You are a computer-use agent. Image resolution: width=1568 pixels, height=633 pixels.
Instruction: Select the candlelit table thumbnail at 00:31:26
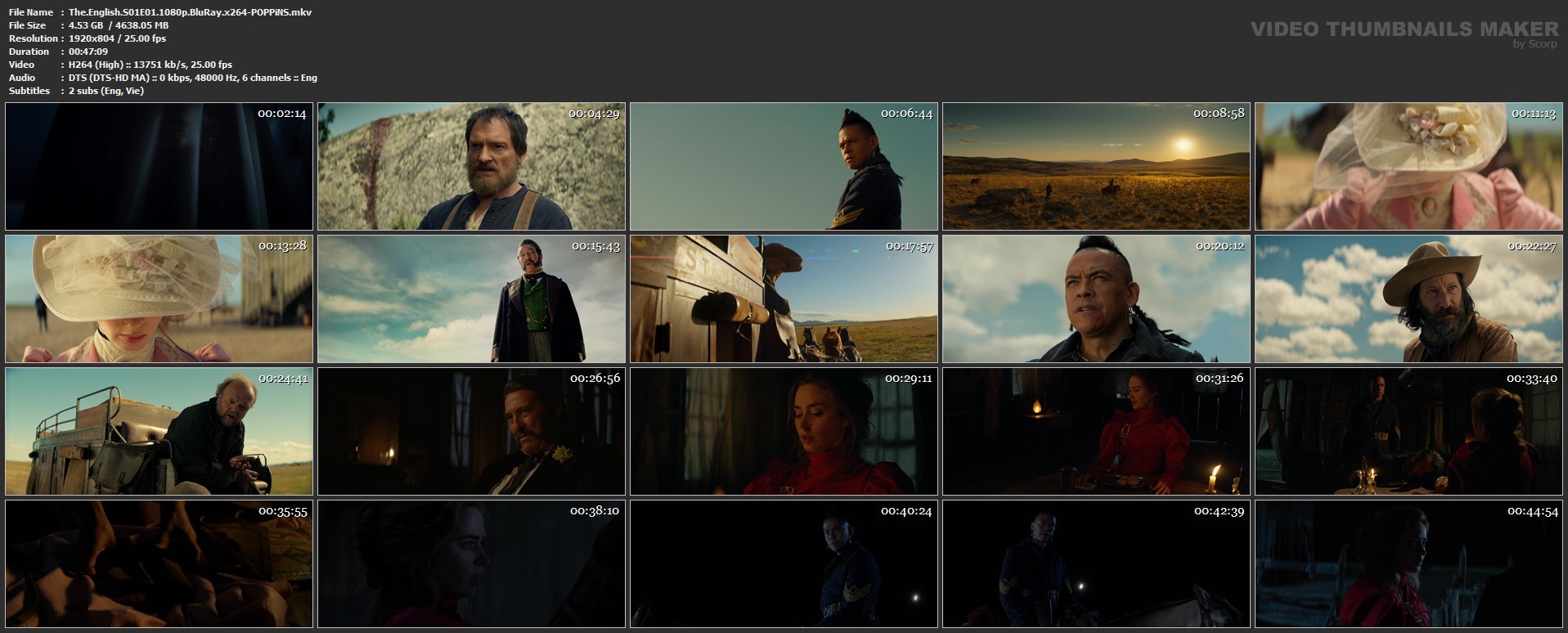pyautogui.click(x=1096, y=431)
